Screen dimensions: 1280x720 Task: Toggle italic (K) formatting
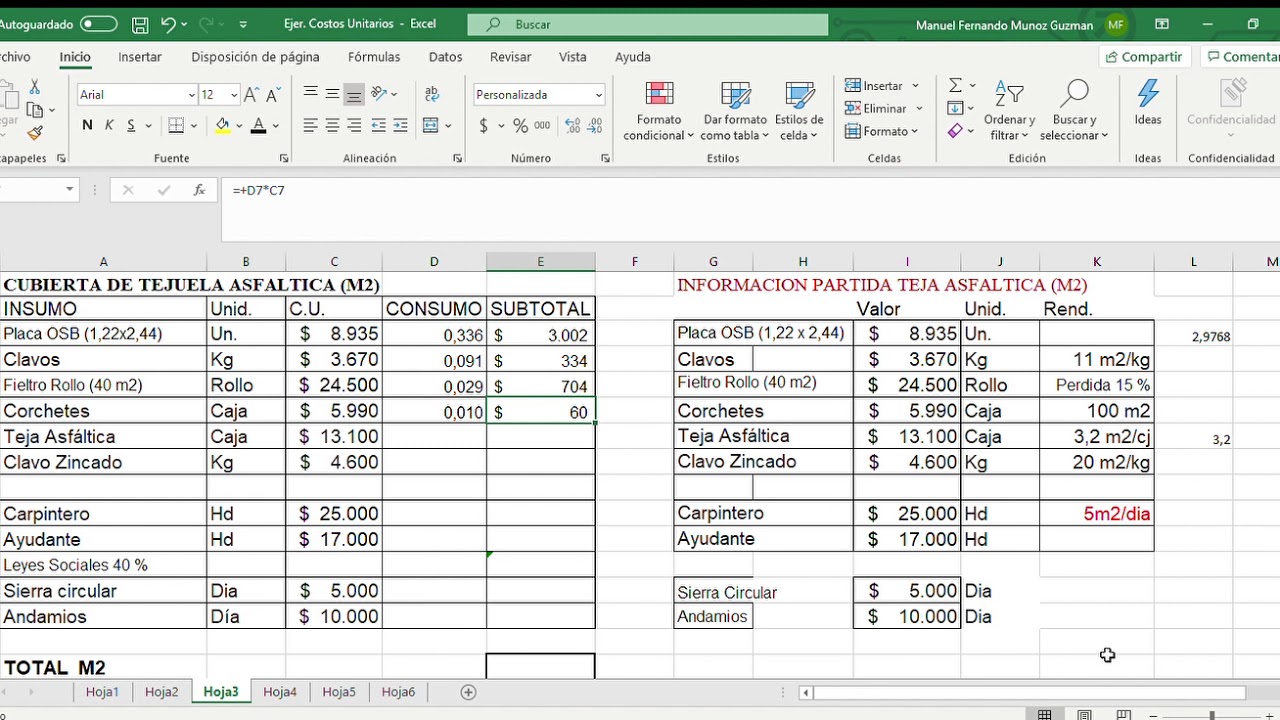[109, 125]
